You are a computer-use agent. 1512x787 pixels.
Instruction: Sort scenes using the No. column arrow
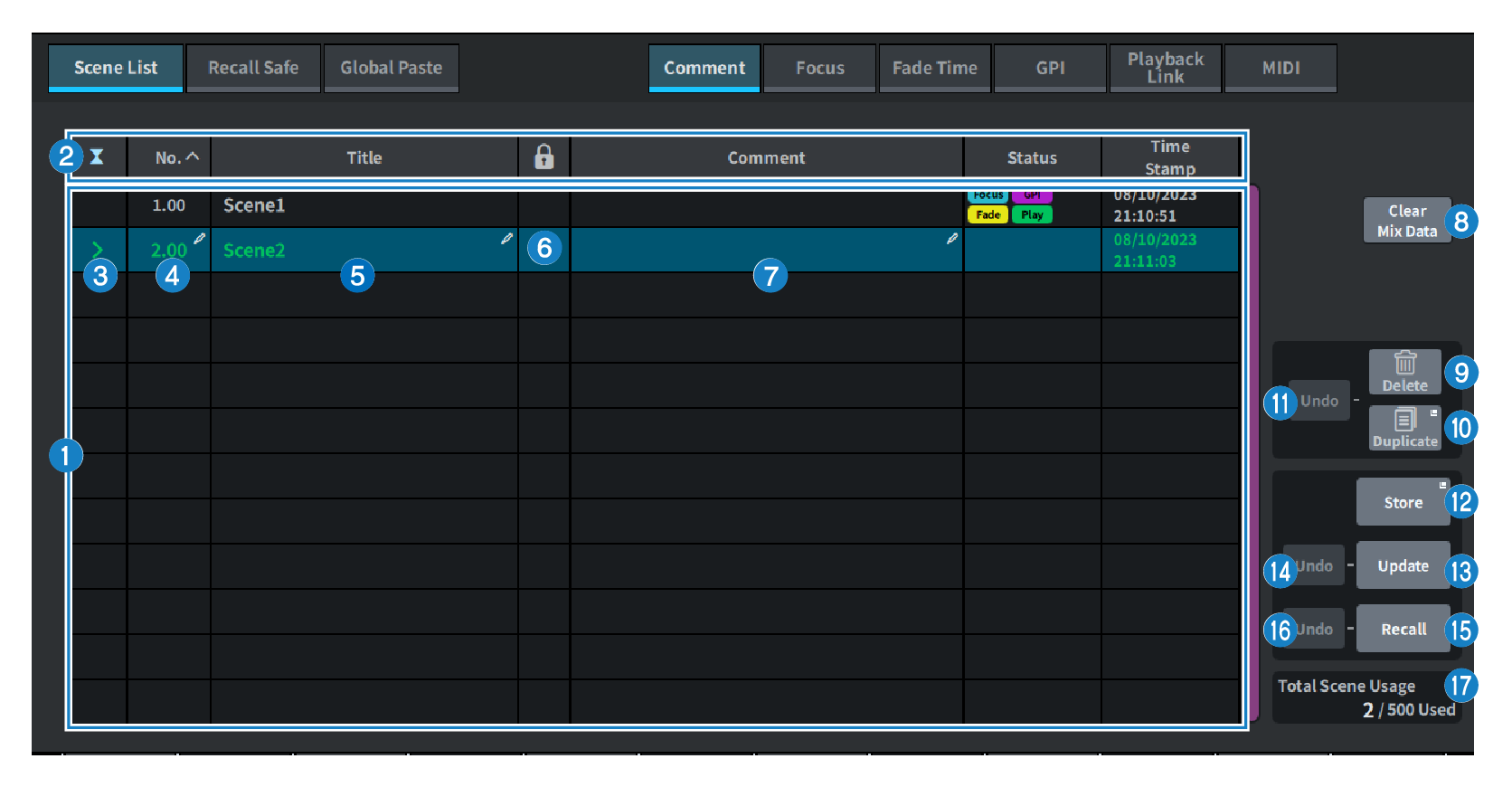pos(192,157)
